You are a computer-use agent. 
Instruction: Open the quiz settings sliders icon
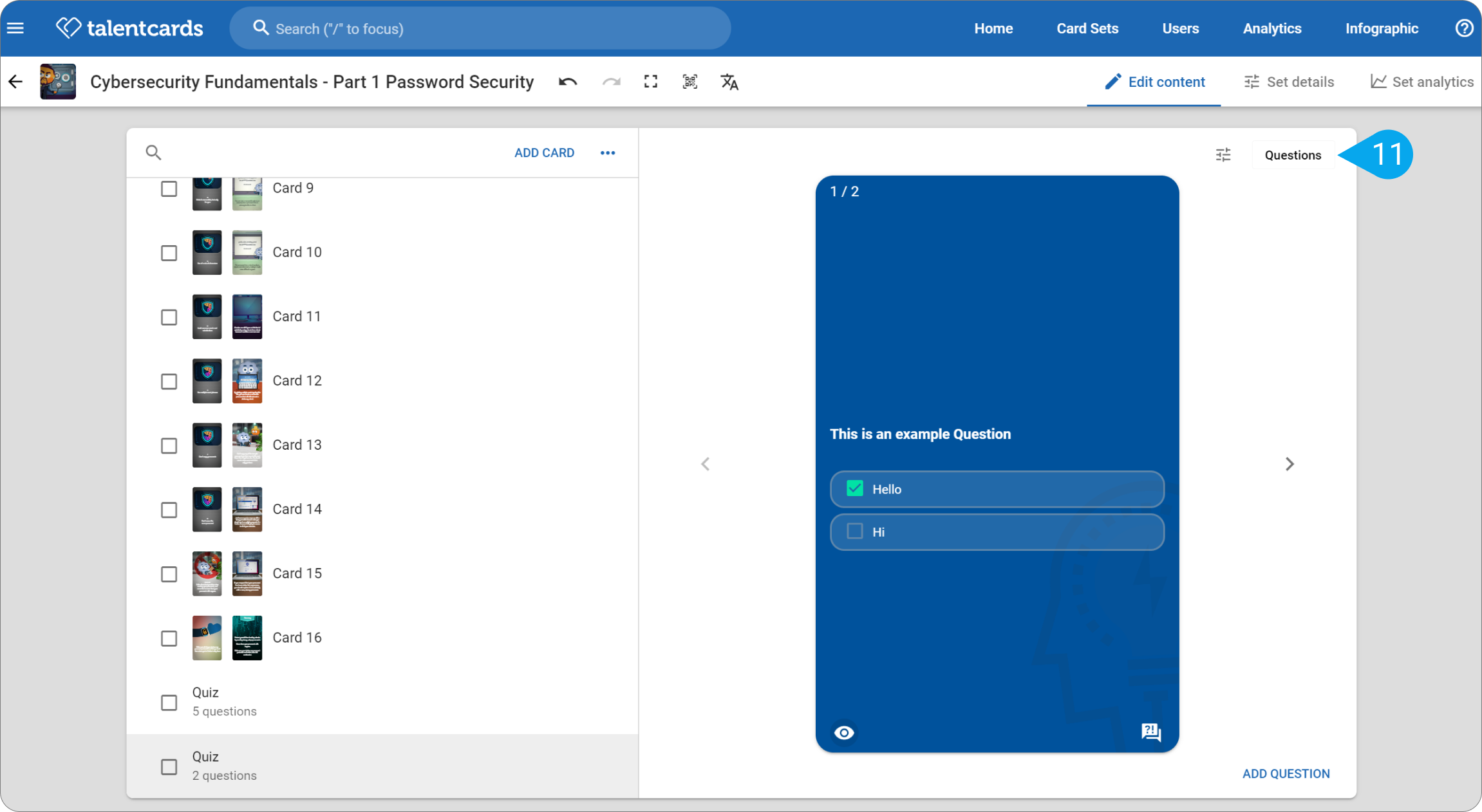tap(1223, 155)
